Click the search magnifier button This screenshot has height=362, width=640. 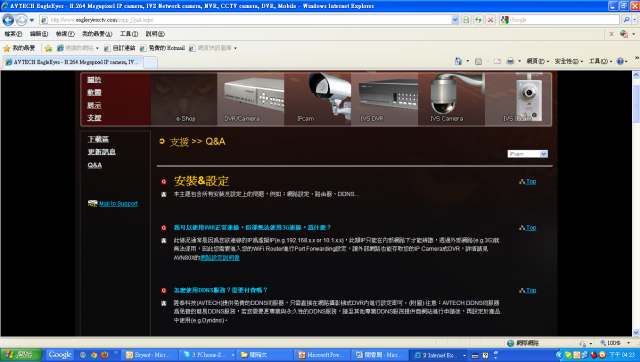click(x=627, y=20)
